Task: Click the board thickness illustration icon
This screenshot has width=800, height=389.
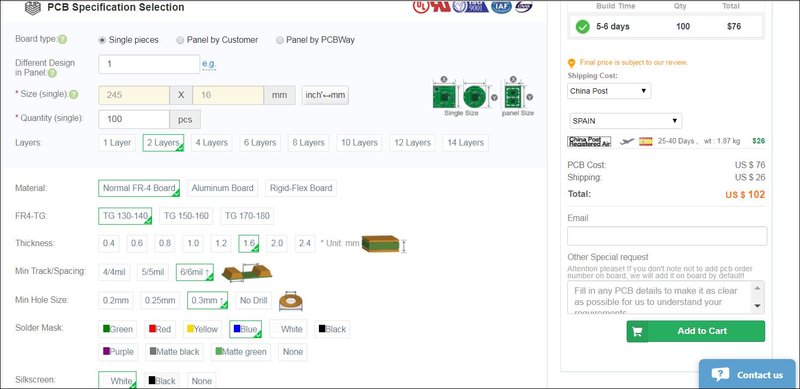Action: click(381, 244)
